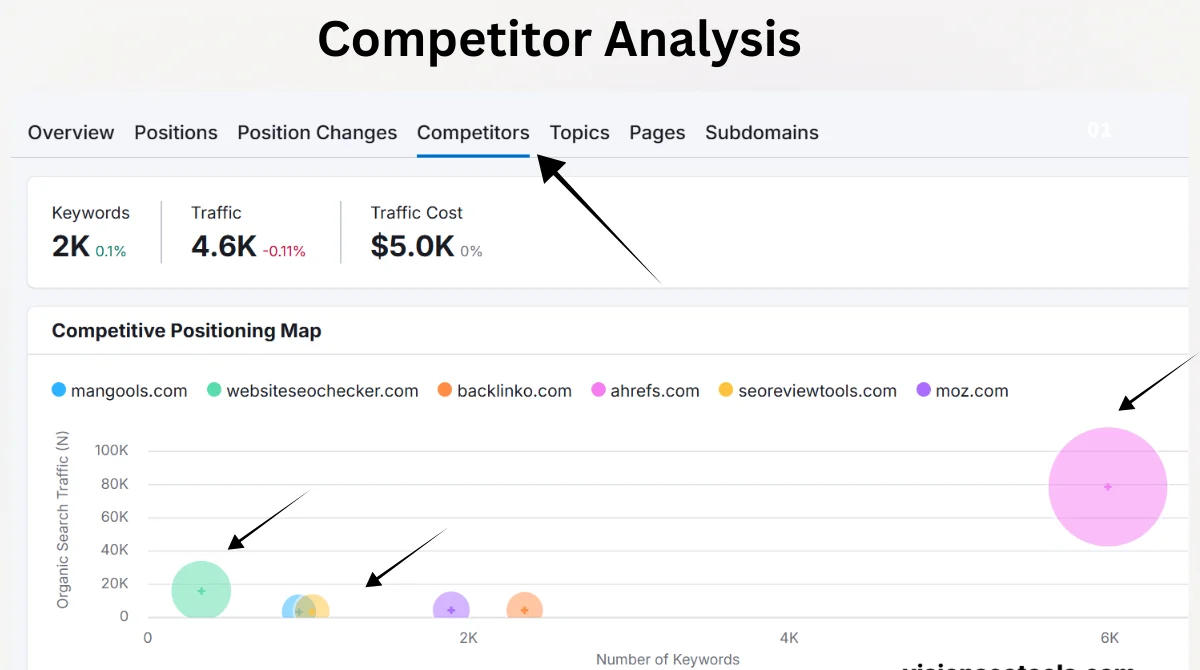Click the 4K x-axis label

[x=789, y=637]
